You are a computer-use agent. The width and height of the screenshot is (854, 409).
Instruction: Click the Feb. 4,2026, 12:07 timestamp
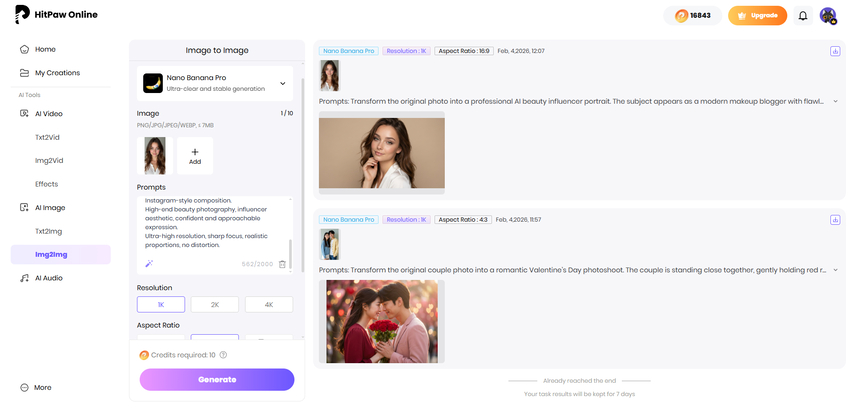521,51
